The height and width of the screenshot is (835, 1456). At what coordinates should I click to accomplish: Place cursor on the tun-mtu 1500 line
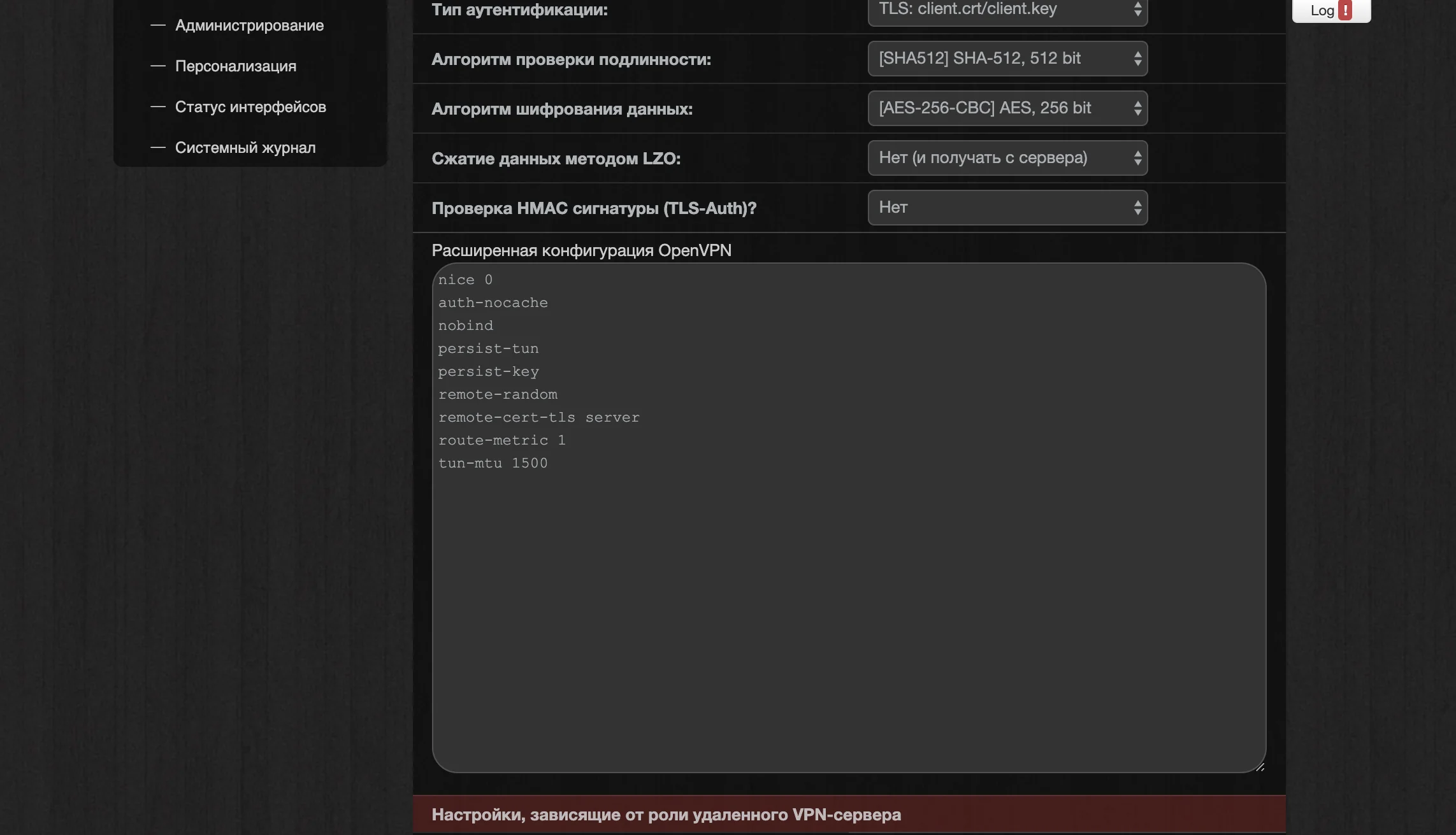[493, 464]
